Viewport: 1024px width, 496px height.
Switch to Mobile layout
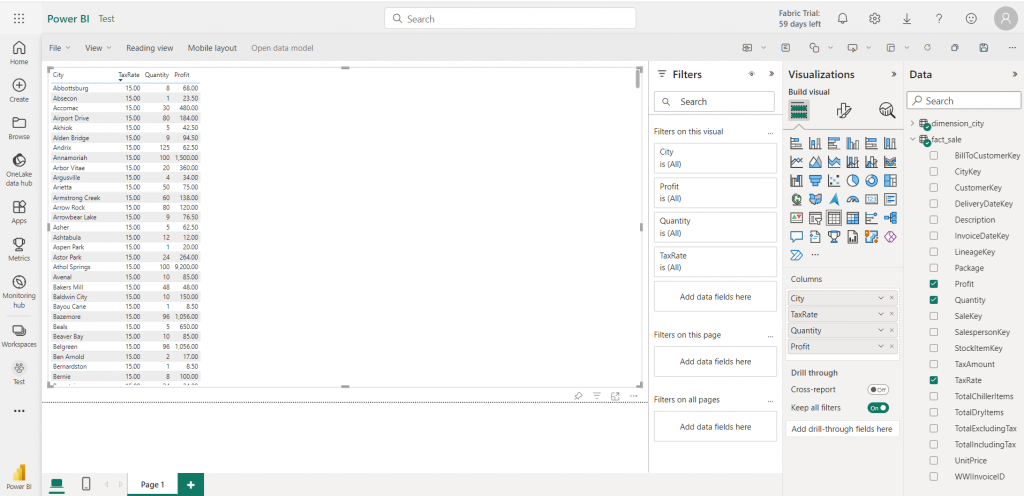212,48
